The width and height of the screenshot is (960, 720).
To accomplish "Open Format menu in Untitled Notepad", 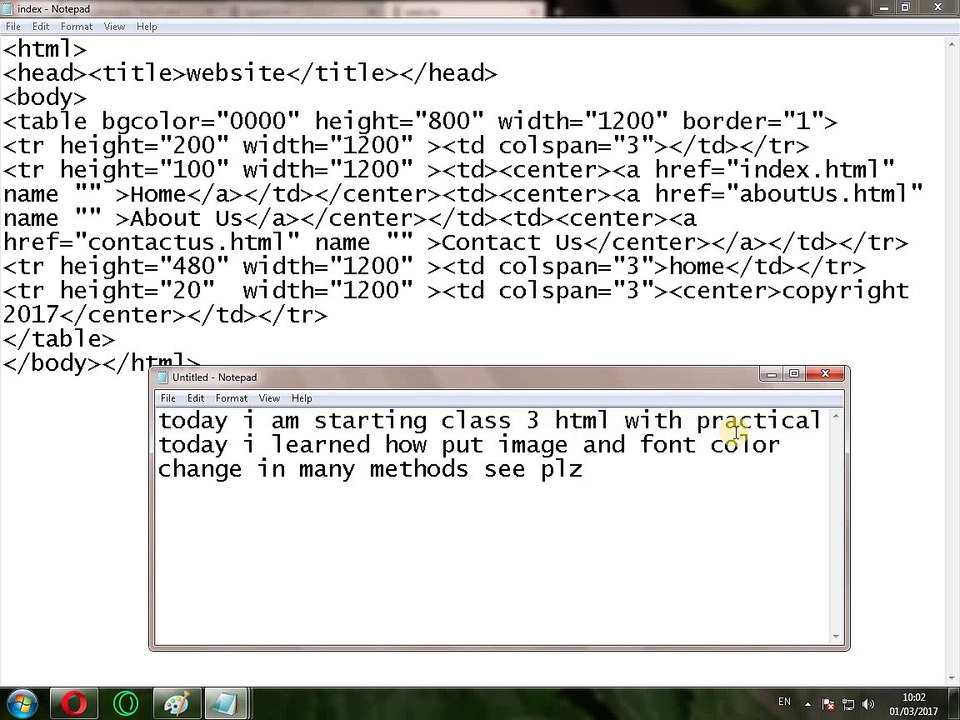I will 231,398.
